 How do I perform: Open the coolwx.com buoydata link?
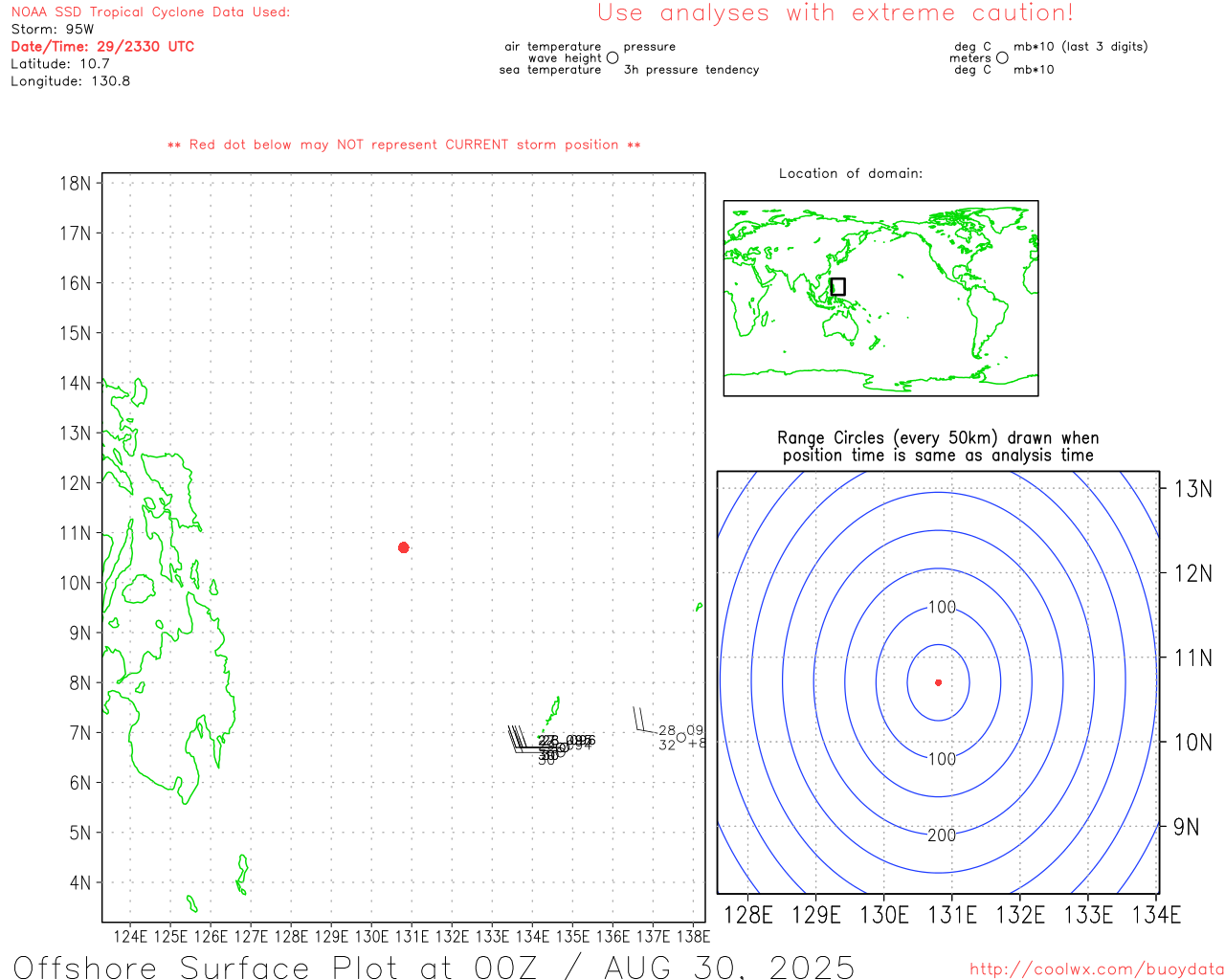coord(1097,969)
